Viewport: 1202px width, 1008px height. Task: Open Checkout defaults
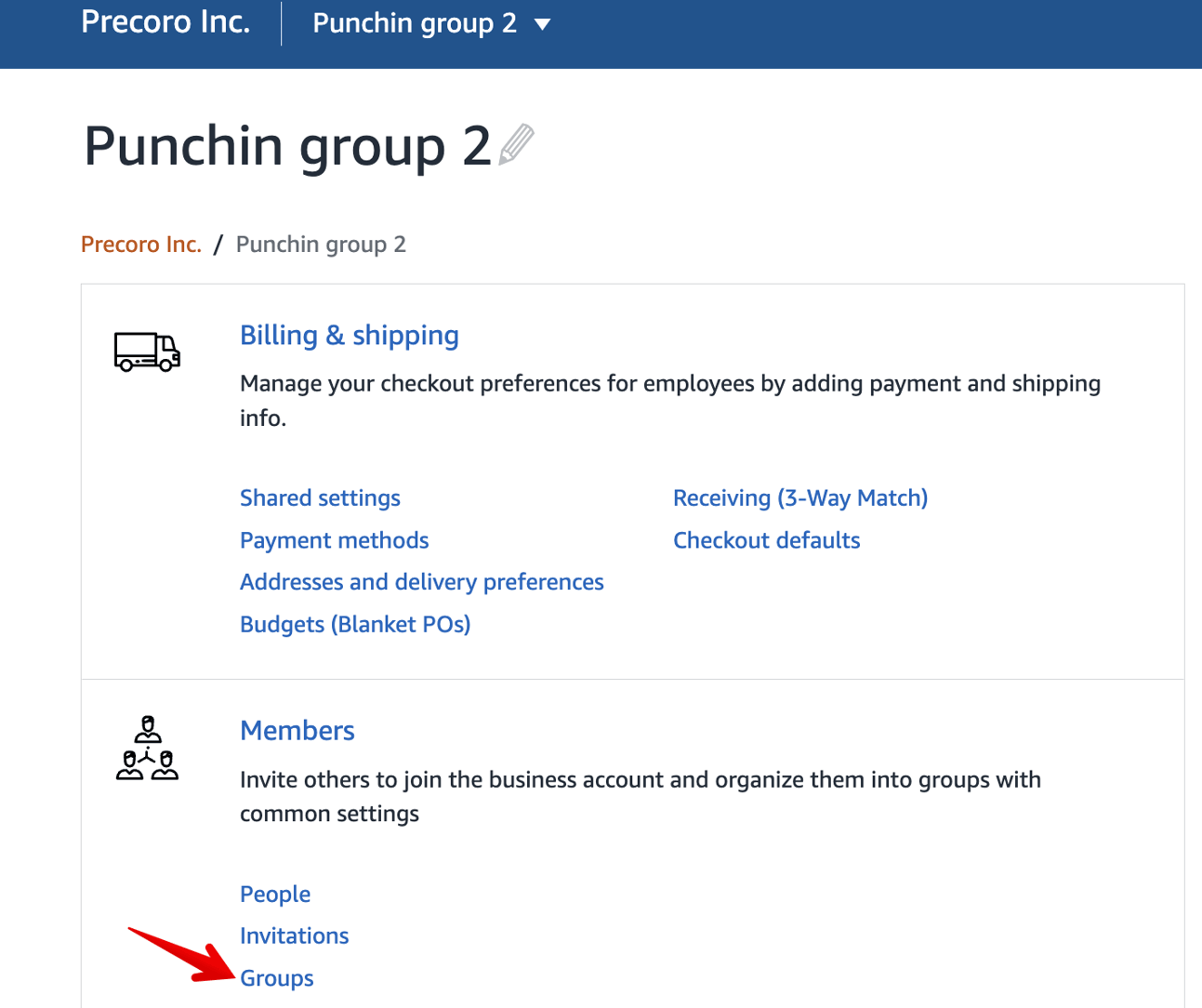766,540
